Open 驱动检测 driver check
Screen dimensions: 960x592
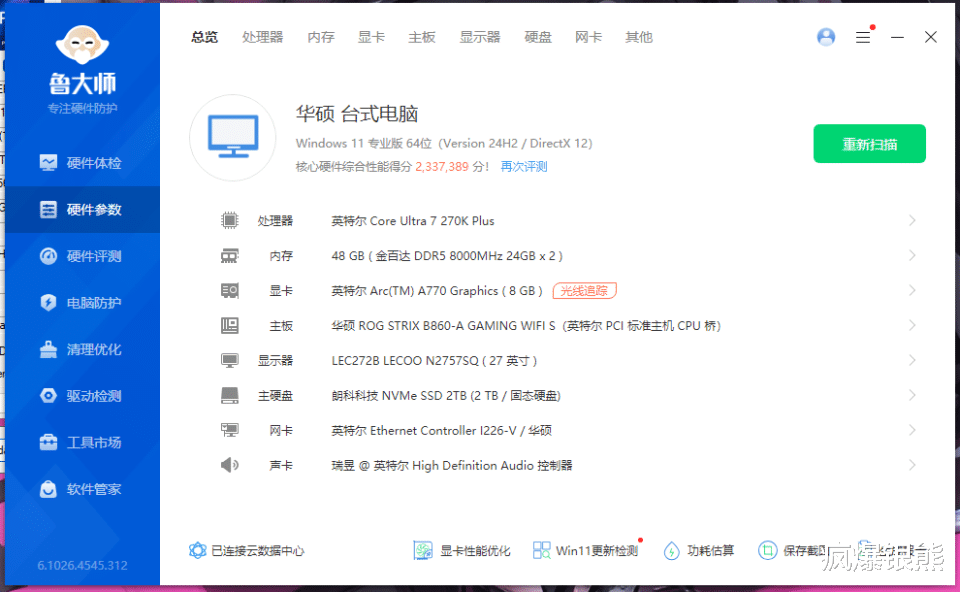pyautogui.click(x=81, y=396)
